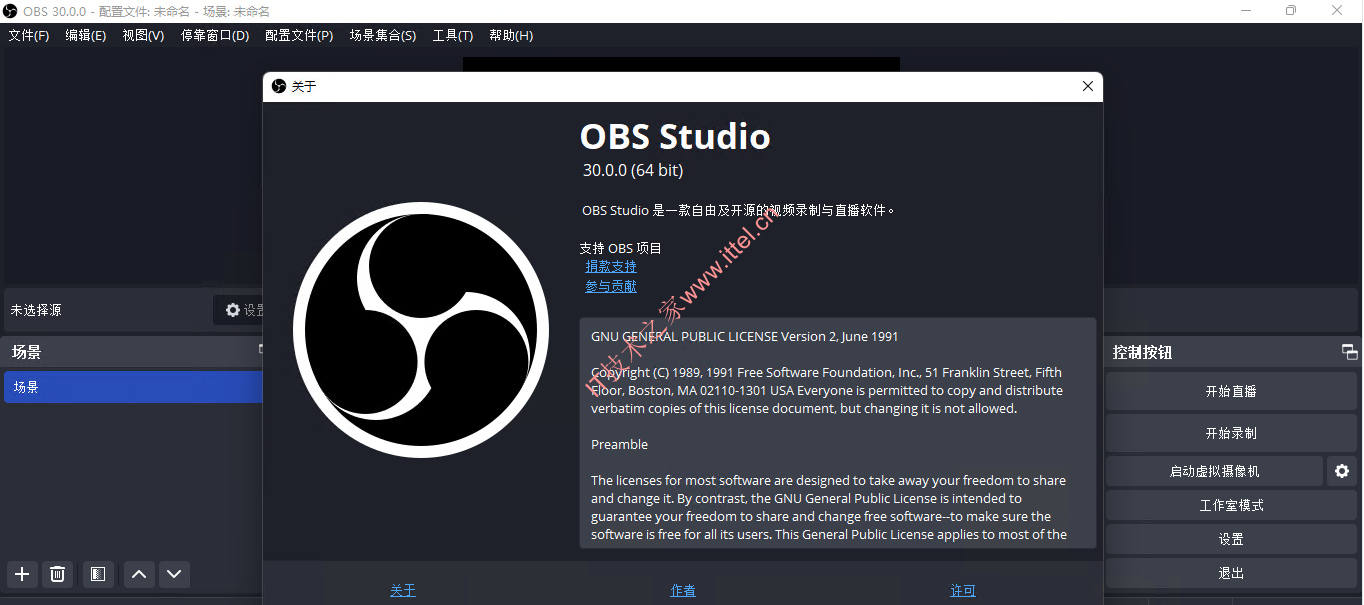
Task: Open the 视图(V) menu
Action: click(x=143, y=36)
